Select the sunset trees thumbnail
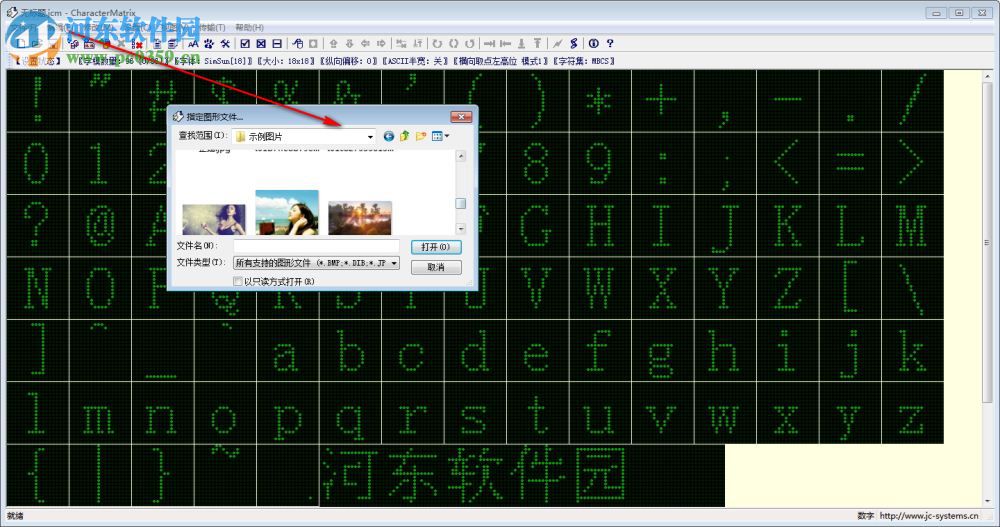This screenshot has width=1000, height=527. click(x=360, y=218)
